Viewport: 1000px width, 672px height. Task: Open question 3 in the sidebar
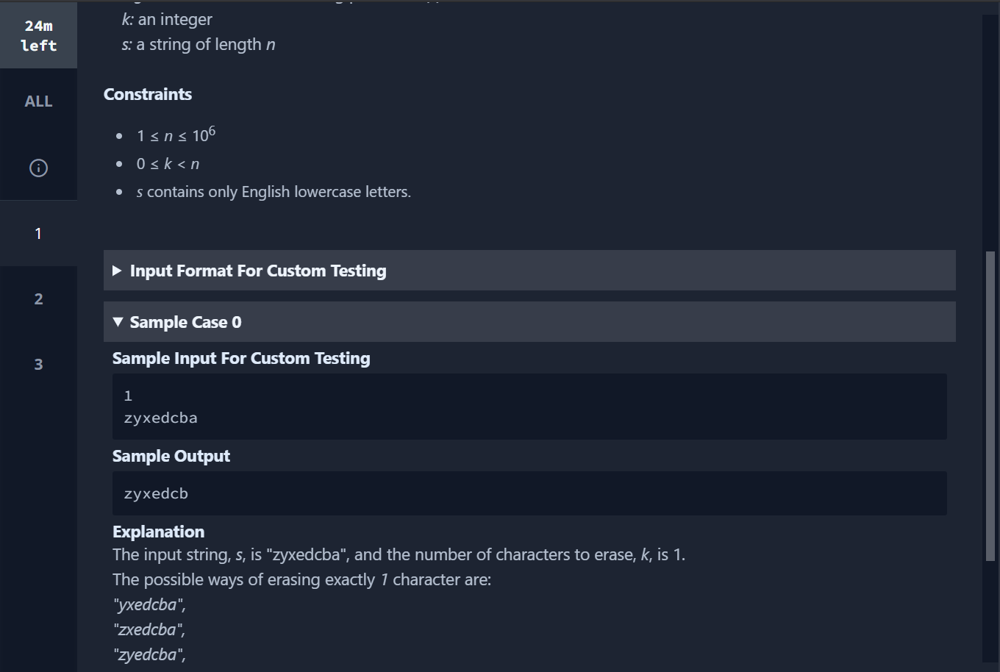click(x=38, y=365)
